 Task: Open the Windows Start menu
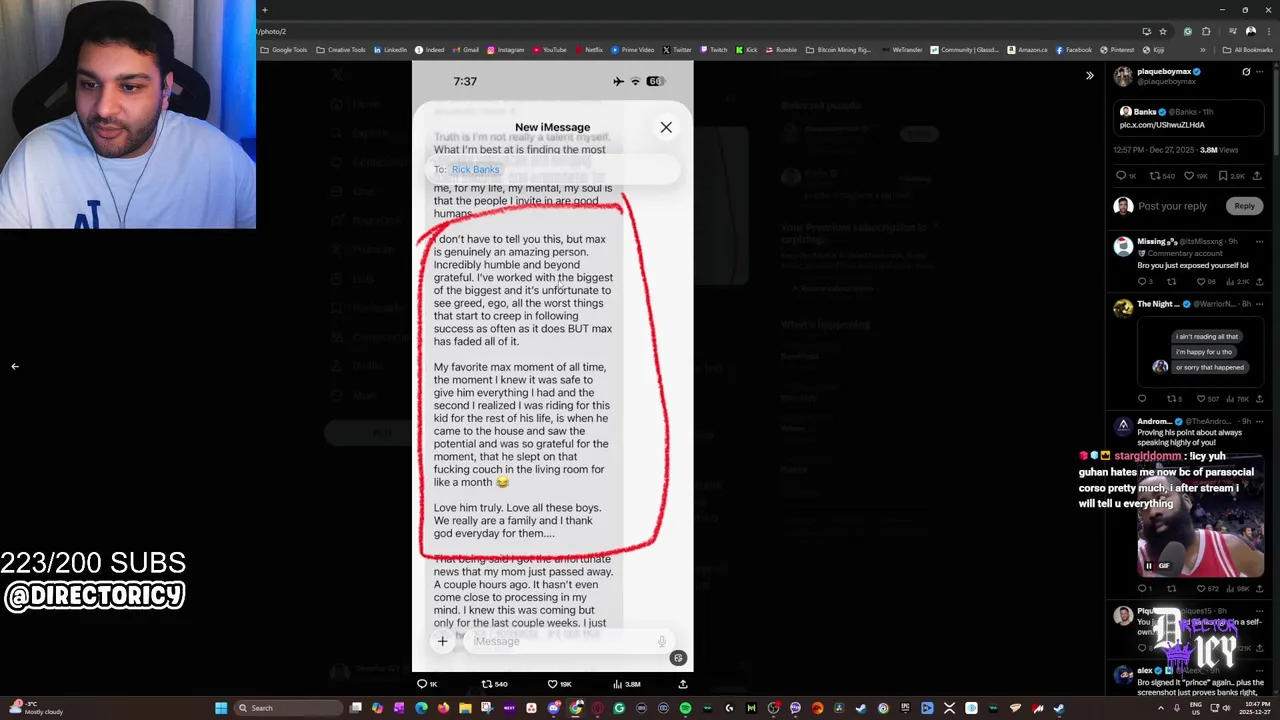click(221, 708)
